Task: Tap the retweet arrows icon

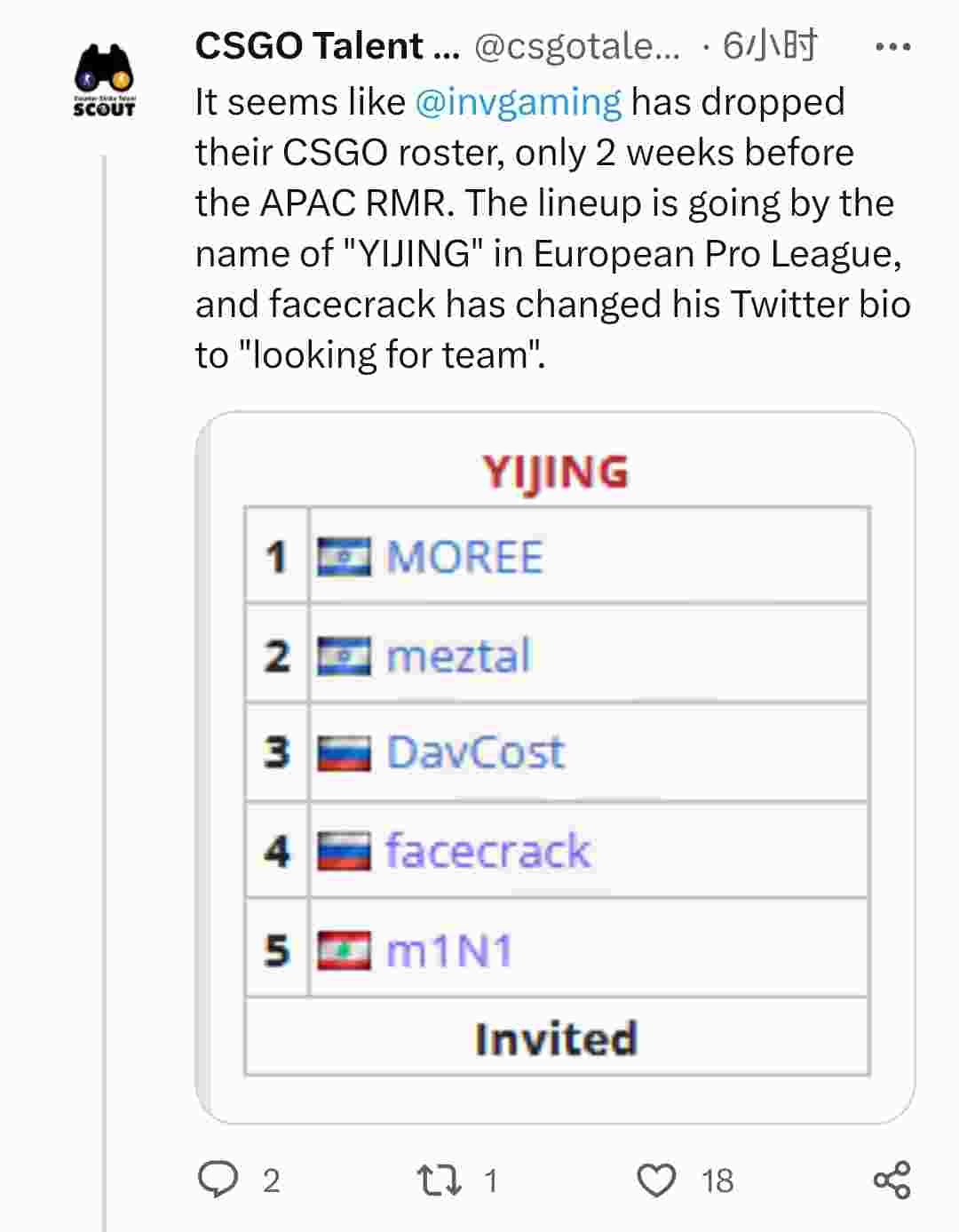Action: tap(439, 1180)
